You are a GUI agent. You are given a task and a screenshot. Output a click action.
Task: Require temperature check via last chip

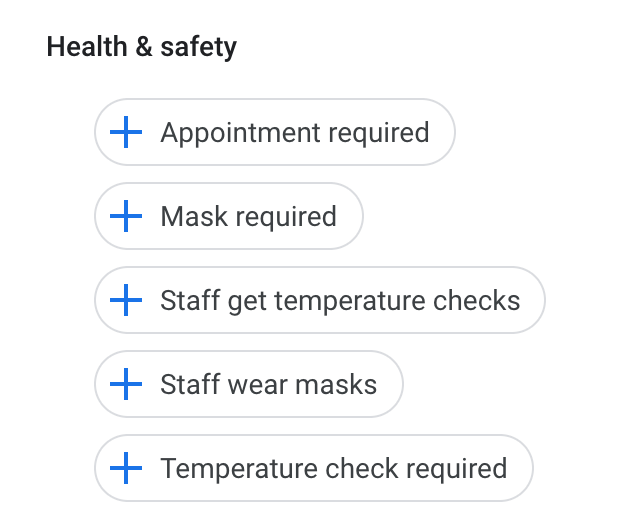pos(314,468)
